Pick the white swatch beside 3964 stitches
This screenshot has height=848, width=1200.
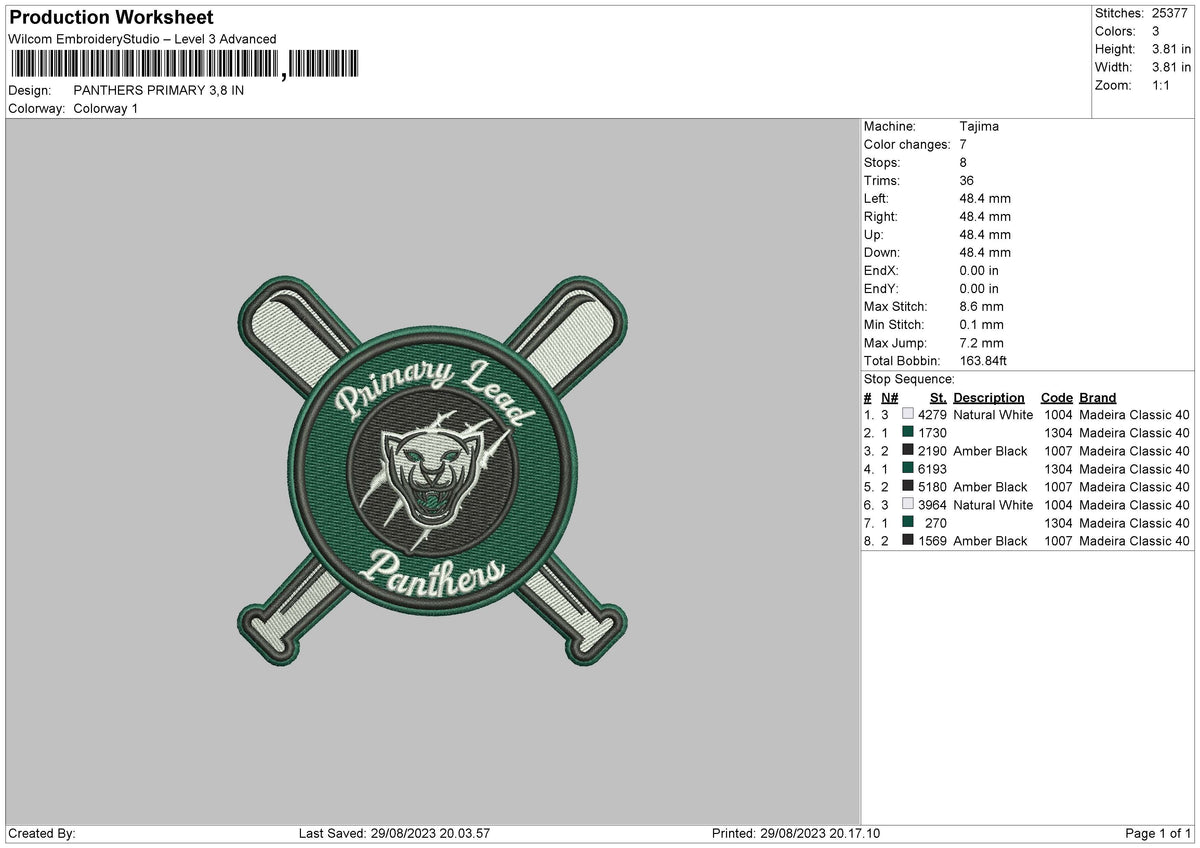pyautogui.click(x=908, y=505)
